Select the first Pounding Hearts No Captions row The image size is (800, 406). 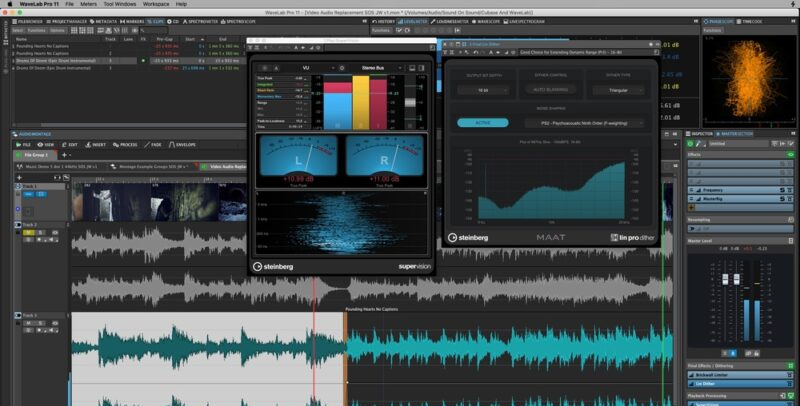coord(130,46)
